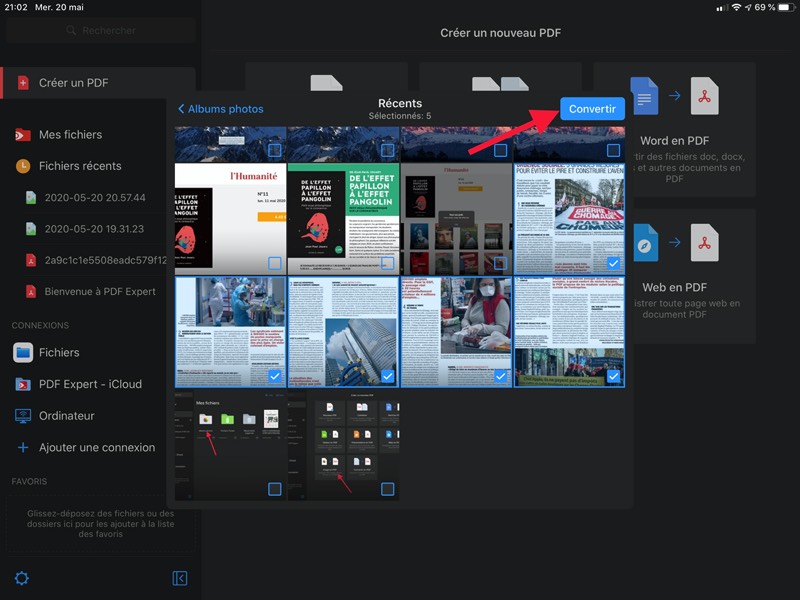This screenshot has height=600, width=800.
Task: Deselect the hospital staff page thumbnail
Action: [x=274, y=376]
